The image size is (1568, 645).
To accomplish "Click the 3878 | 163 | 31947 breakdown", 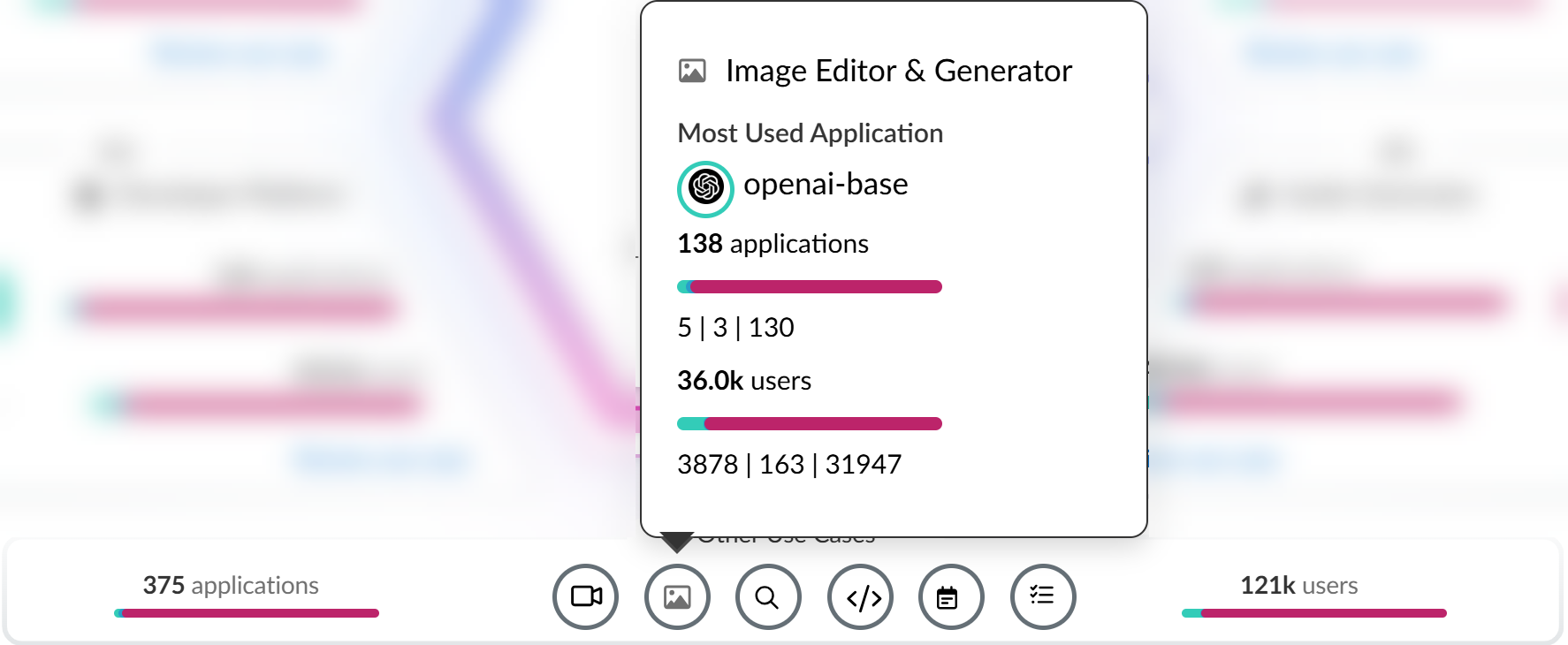I will [x=789, y=464].
